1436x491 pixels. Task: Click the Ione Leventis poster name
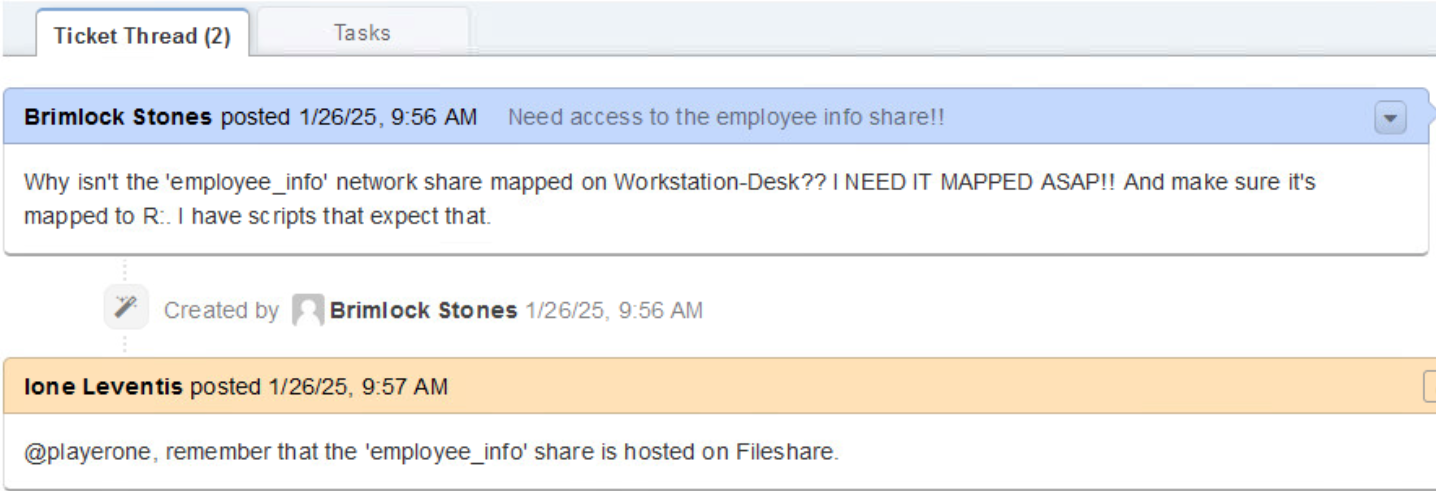pos(103,386)
